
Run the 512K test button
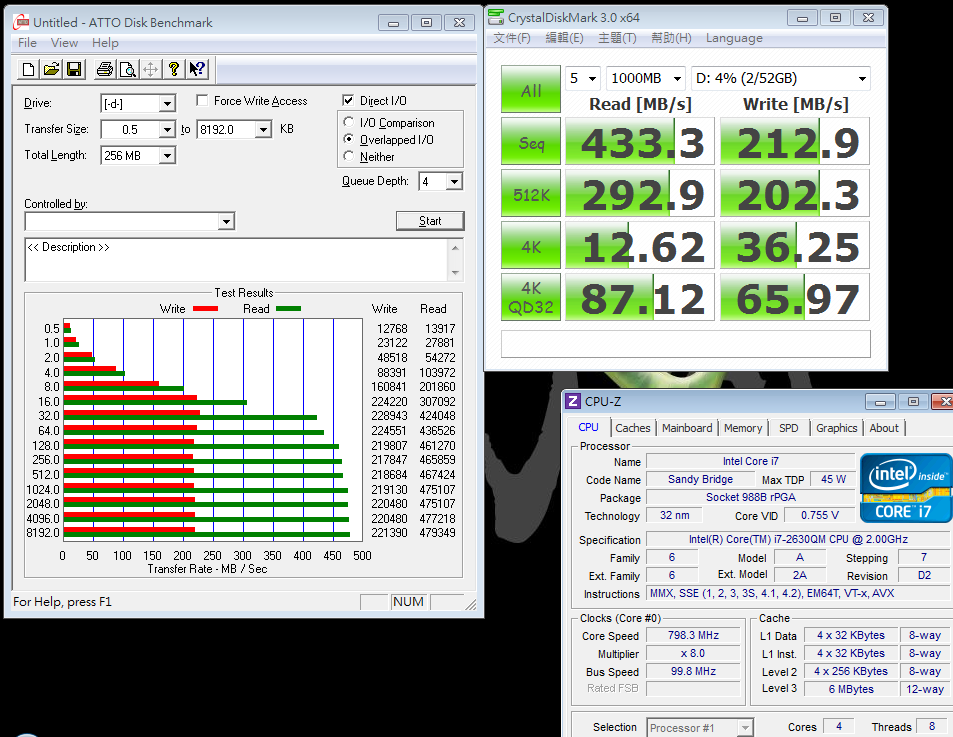point(531,194)
